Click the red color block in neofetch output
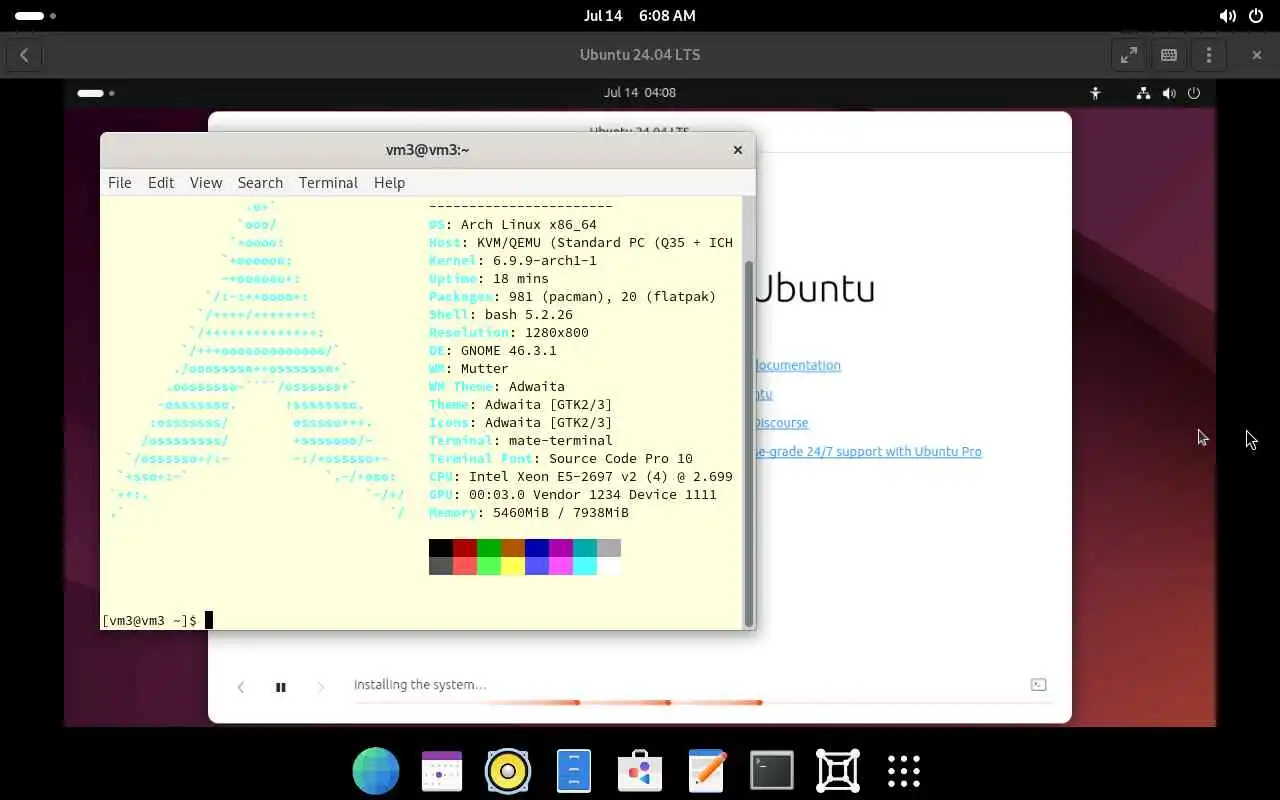Screen dimensions: 1280x800 click(x=465, y=548)
